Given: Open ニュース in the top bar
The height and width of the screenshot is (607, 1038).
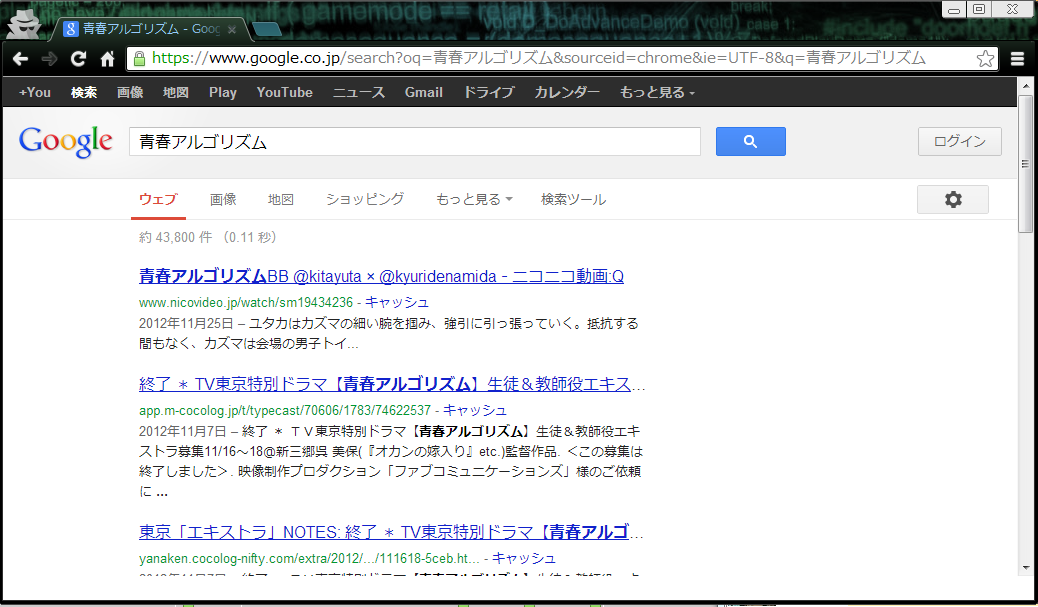Looking at the screenshot, I should point(359,93).
